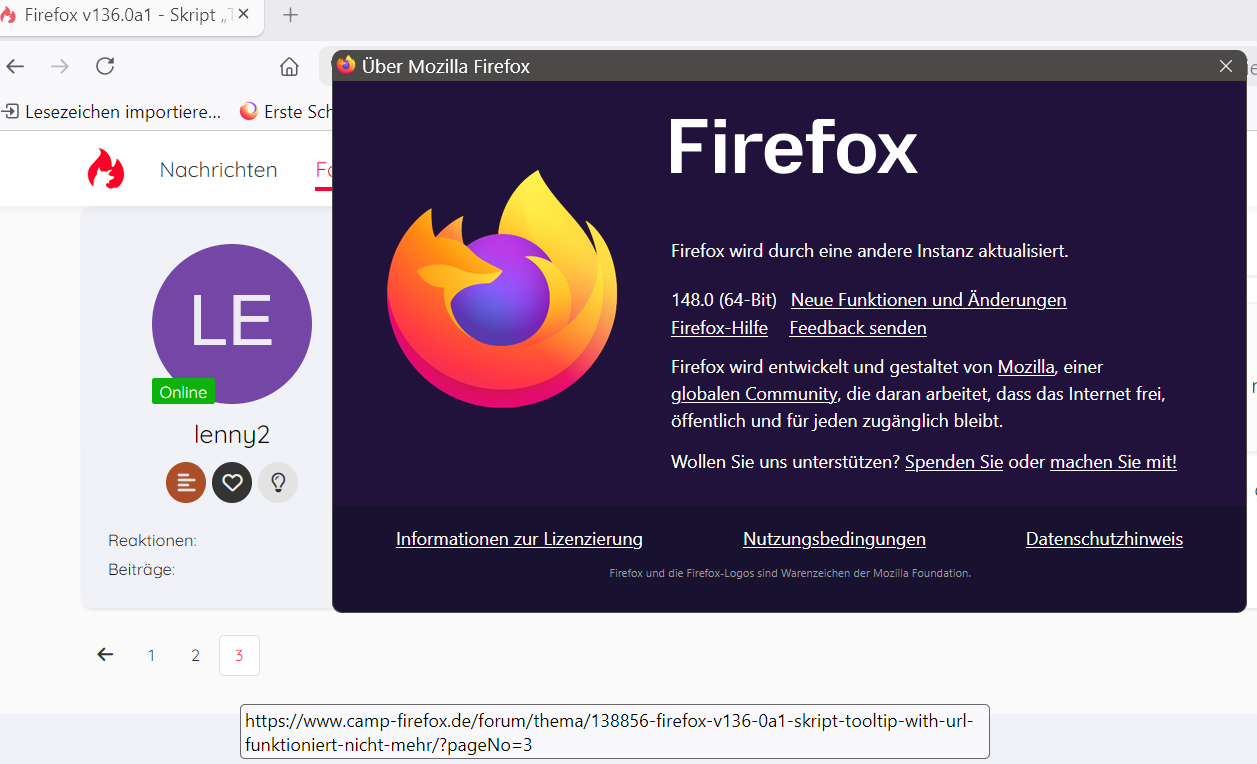The image size is (1257, 764).
Task: Close the Über Mozilla Firefox dialog
Action: pyautogui.click(x=1226, y=66)
